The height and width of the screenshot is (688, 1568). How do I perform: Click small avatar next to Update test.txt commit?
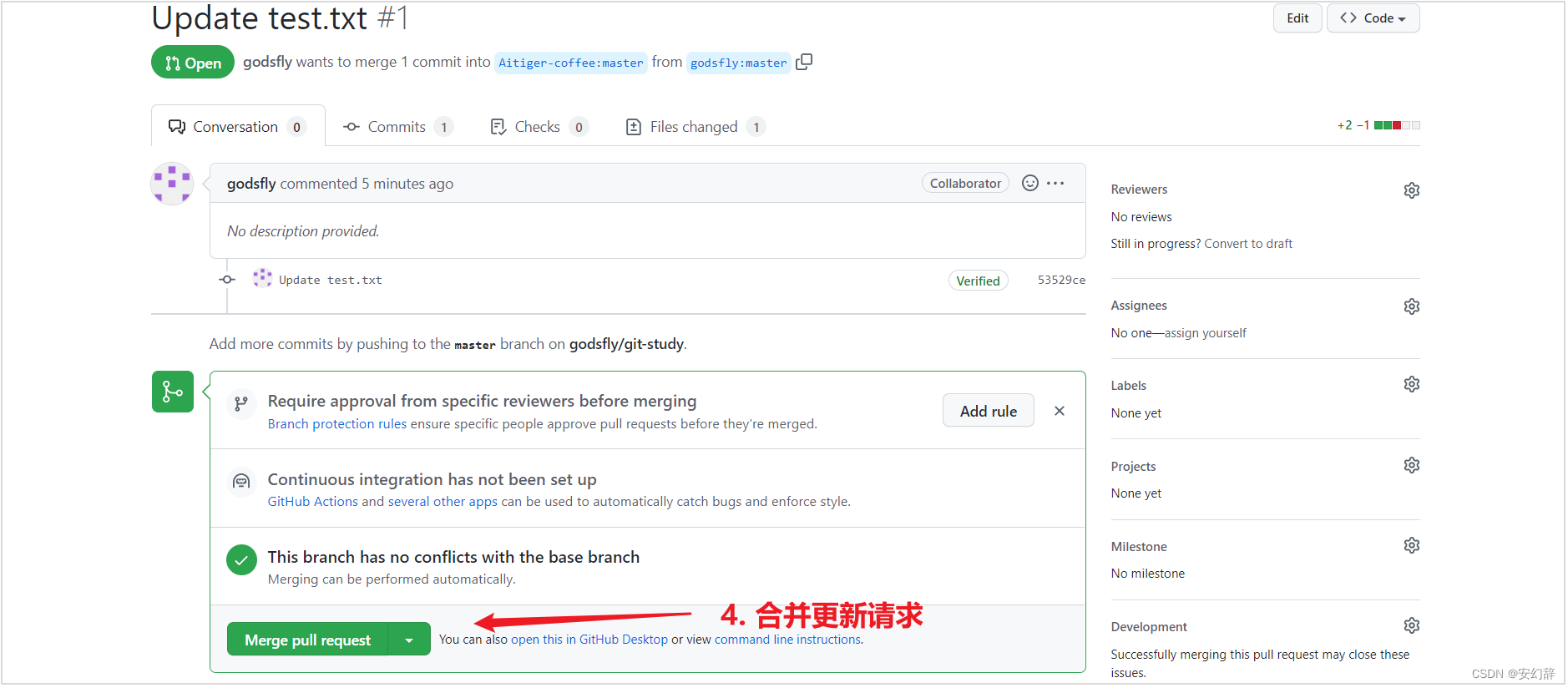pyautogui.click(x=262, y=278)
